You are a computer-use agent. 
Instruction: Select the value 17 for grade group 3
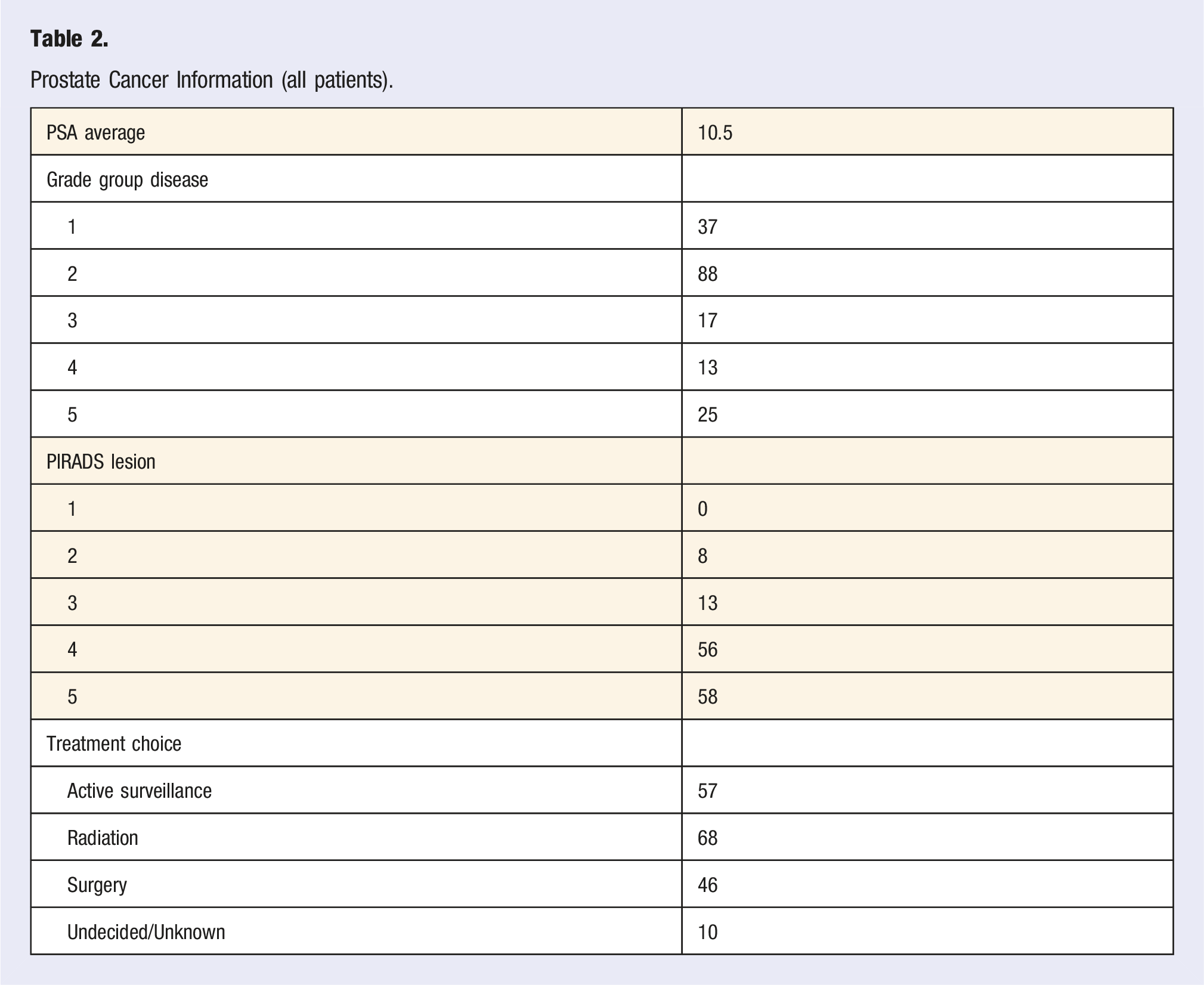[x=707, y=321]
